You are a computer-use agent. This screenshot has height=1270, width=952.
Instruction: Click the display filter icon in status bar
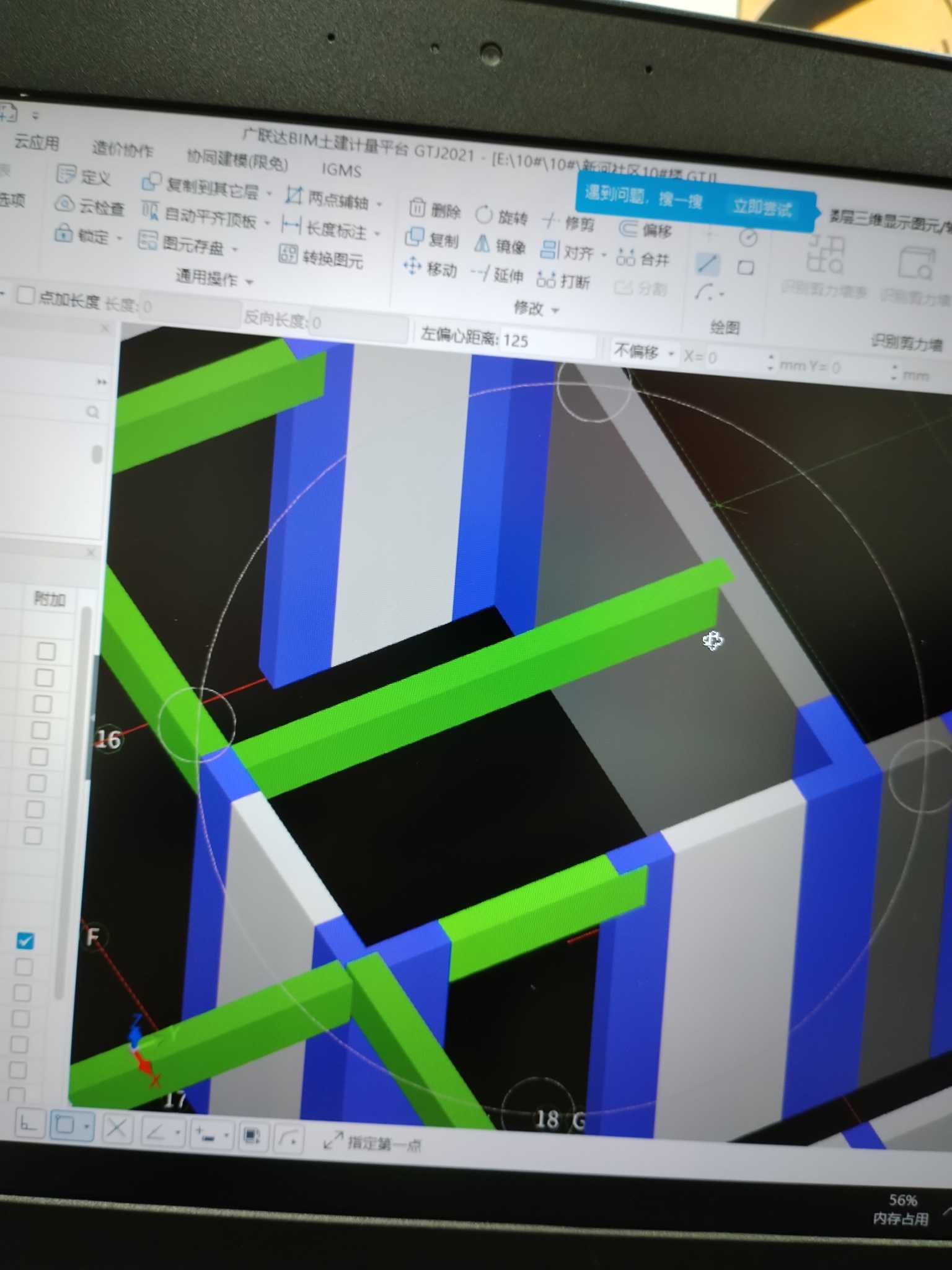click(252, 1135)
